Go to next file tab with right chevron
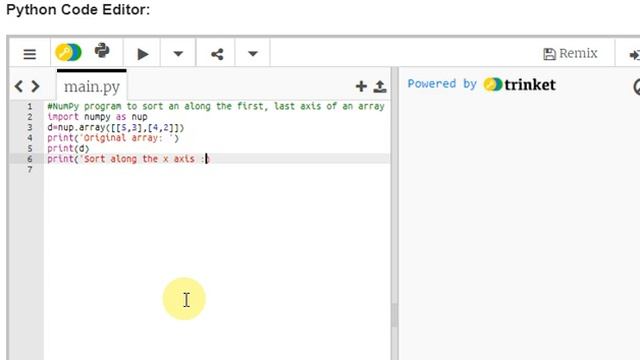Viewport: 640px width, 360px height. 36,86
